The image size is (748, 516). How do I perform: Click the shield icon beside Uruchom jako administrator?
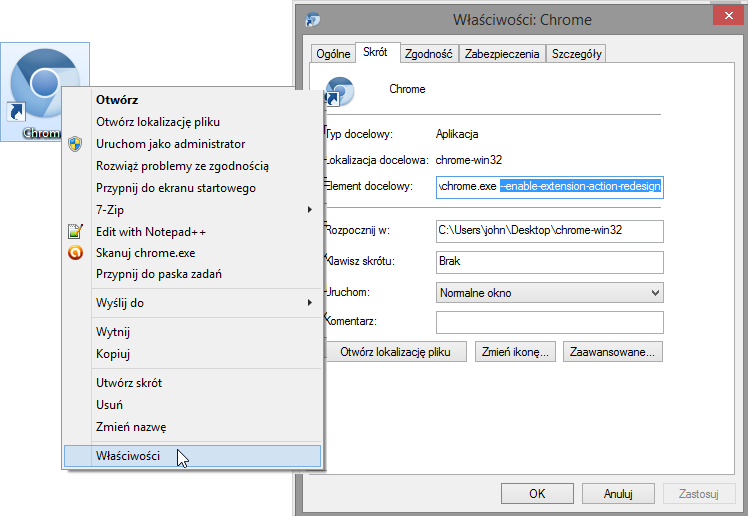click(x=75, y=144)
